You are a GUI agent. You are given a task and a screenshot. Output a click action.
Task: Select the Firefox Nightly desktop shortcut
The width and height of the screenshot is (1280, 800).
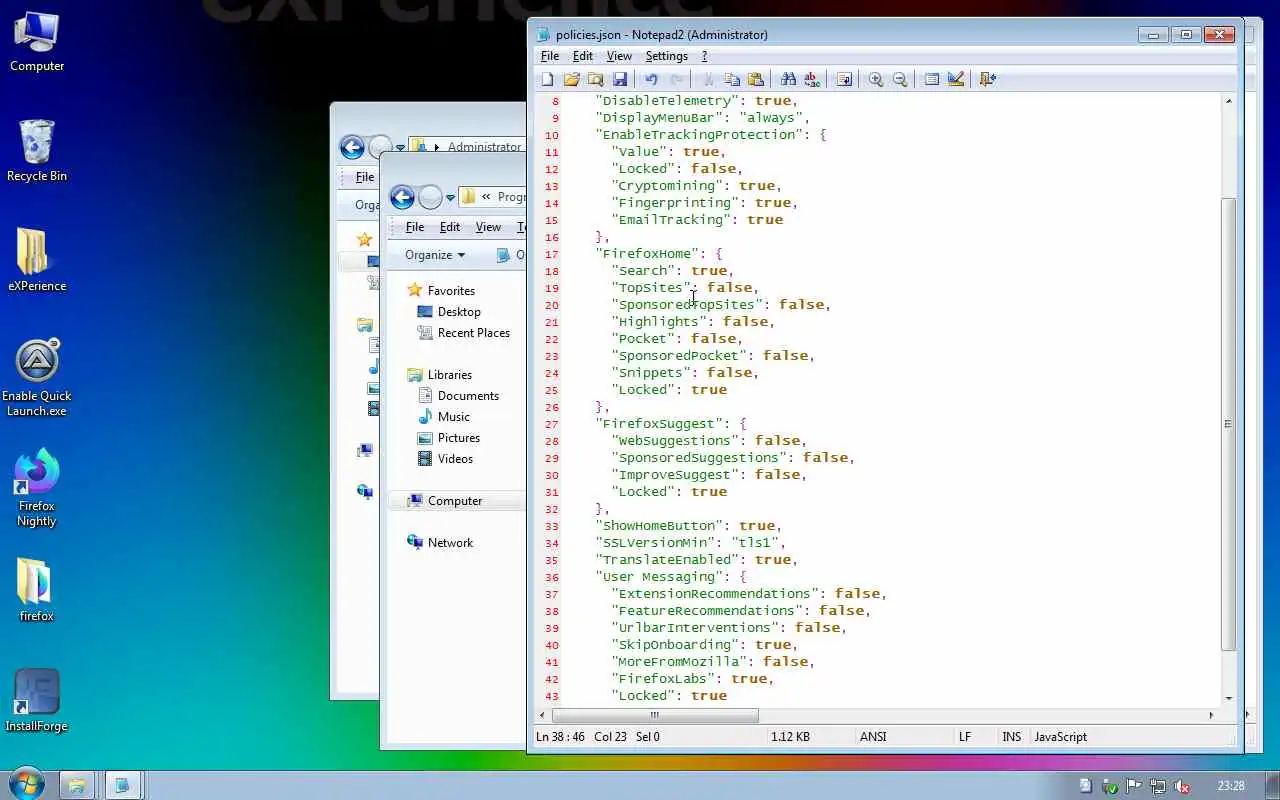[37, 488]
